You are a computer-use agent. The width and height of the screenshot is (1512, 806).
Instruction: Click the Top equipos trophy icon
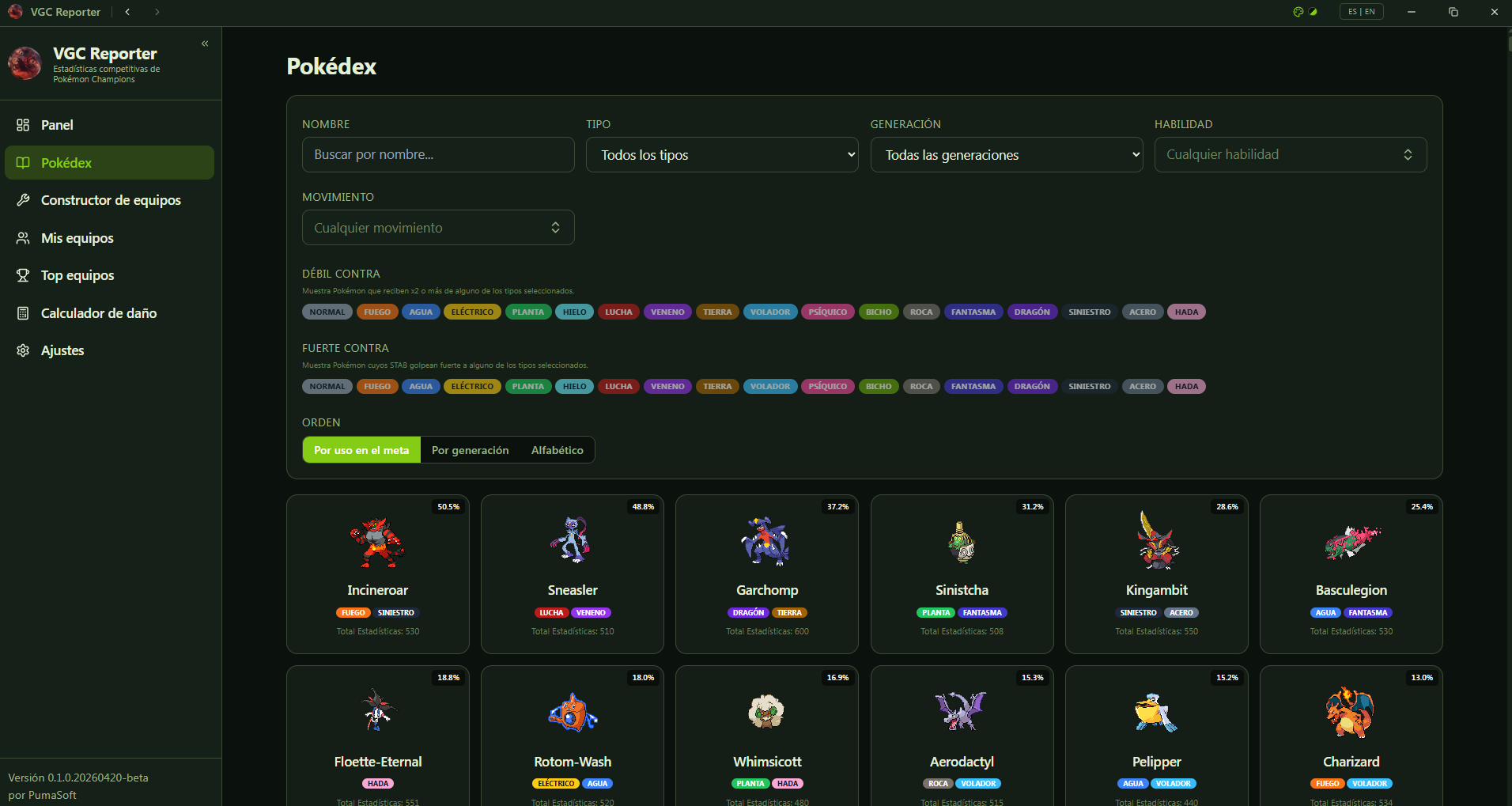click(23, 275)
